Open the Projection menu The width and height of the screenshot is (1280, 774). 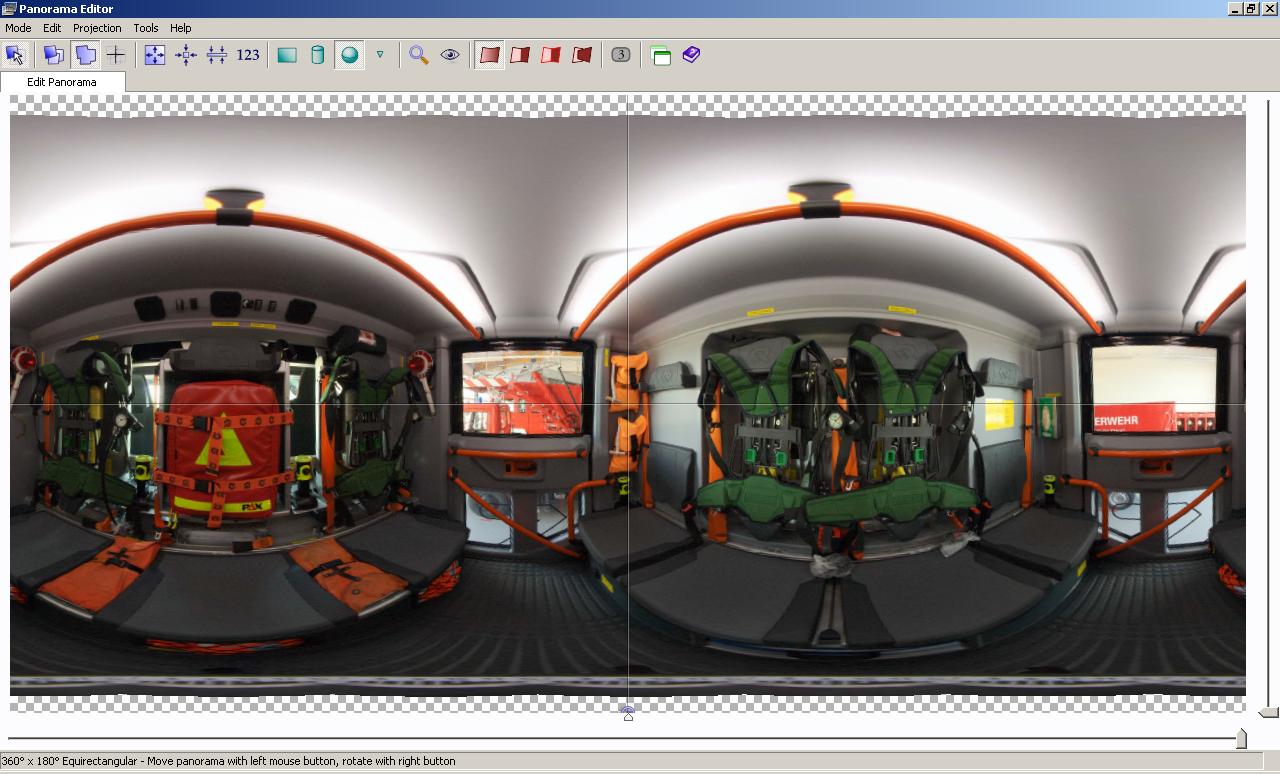(x=97, y=28)
